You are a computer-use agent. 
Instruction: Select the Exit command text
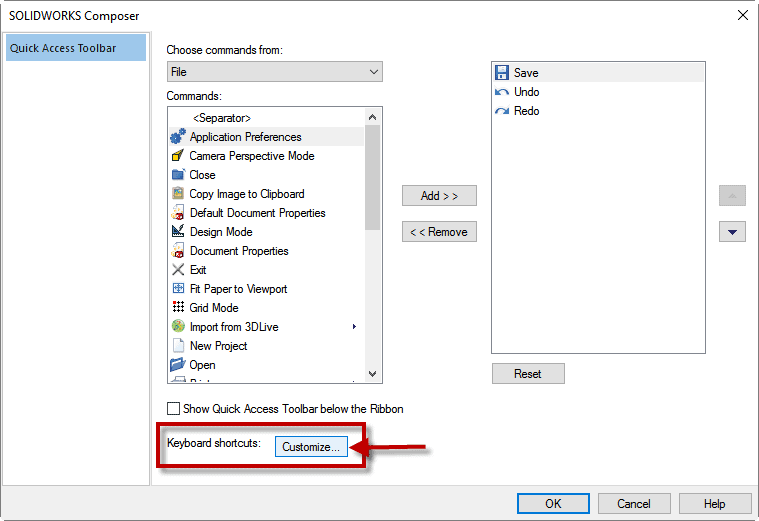pyautogui.click(x=198, y=270)
